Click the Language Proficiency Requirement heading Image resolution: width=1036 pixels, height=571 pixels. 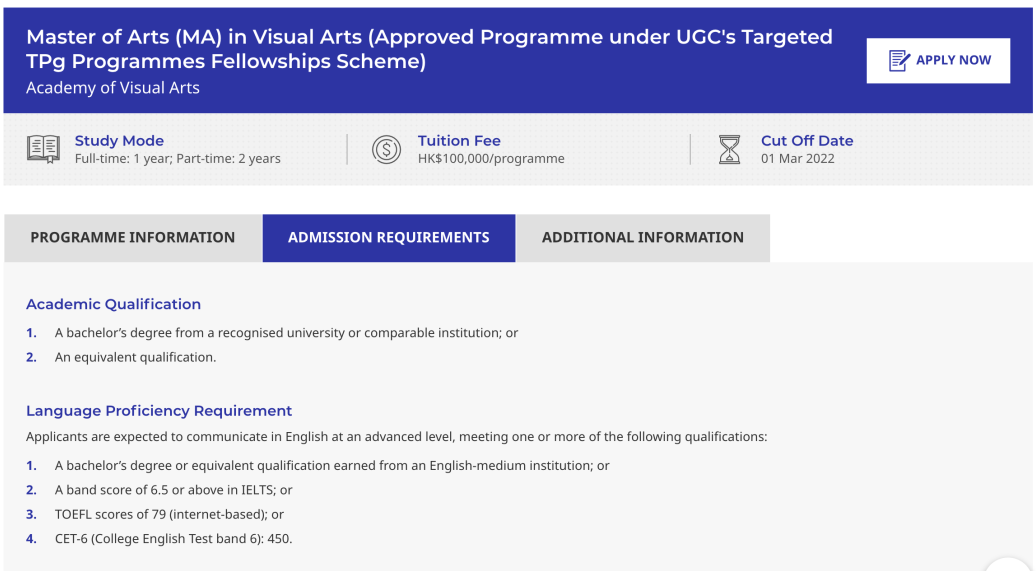(x=159, y=410)
